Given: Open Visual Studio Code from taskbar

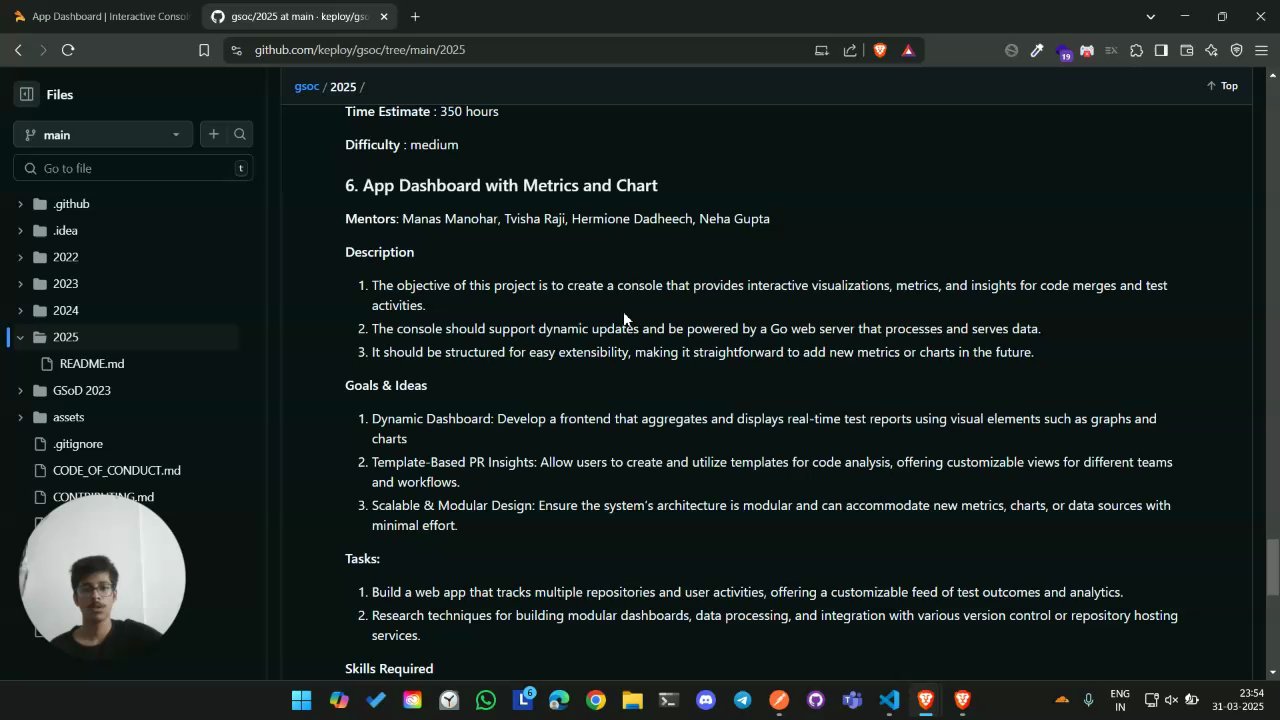Looking at the screenshot, I should (889, 700).
